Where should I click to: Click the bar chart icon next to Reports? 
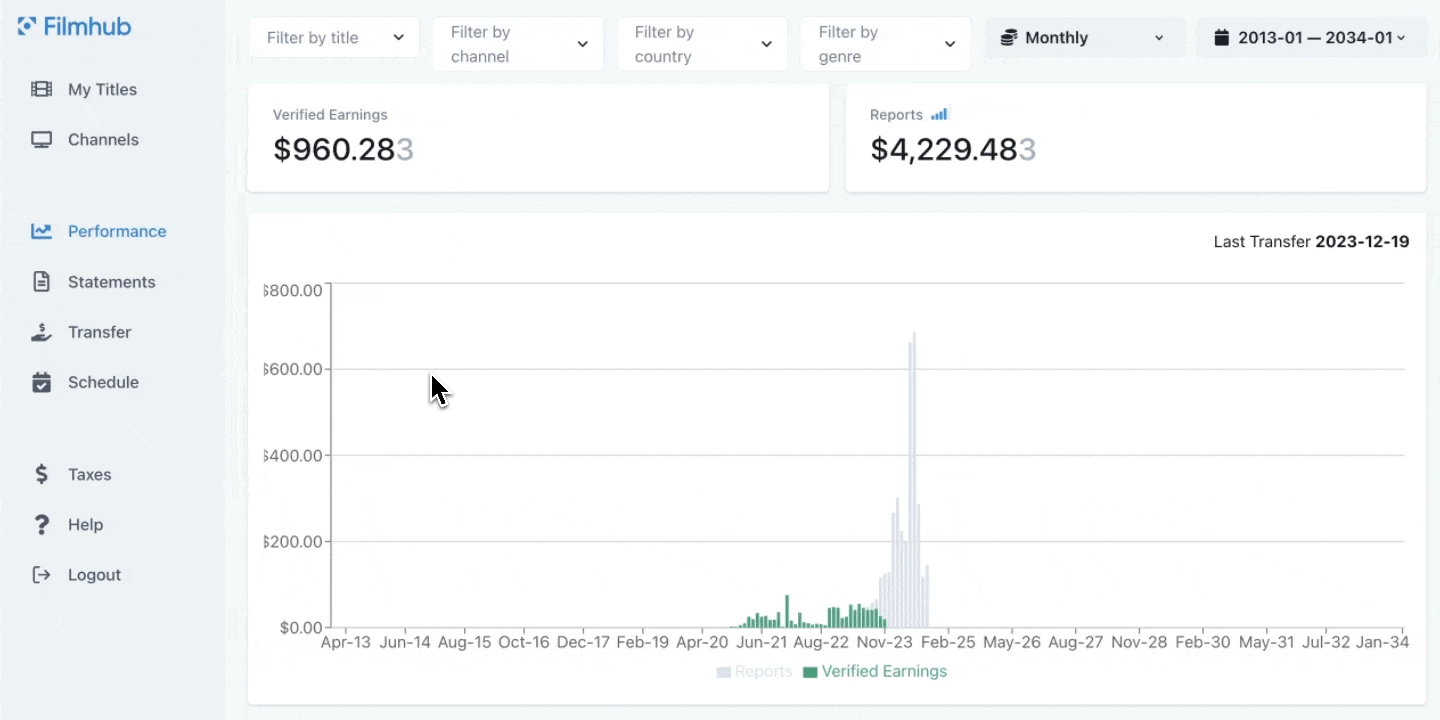939,115
